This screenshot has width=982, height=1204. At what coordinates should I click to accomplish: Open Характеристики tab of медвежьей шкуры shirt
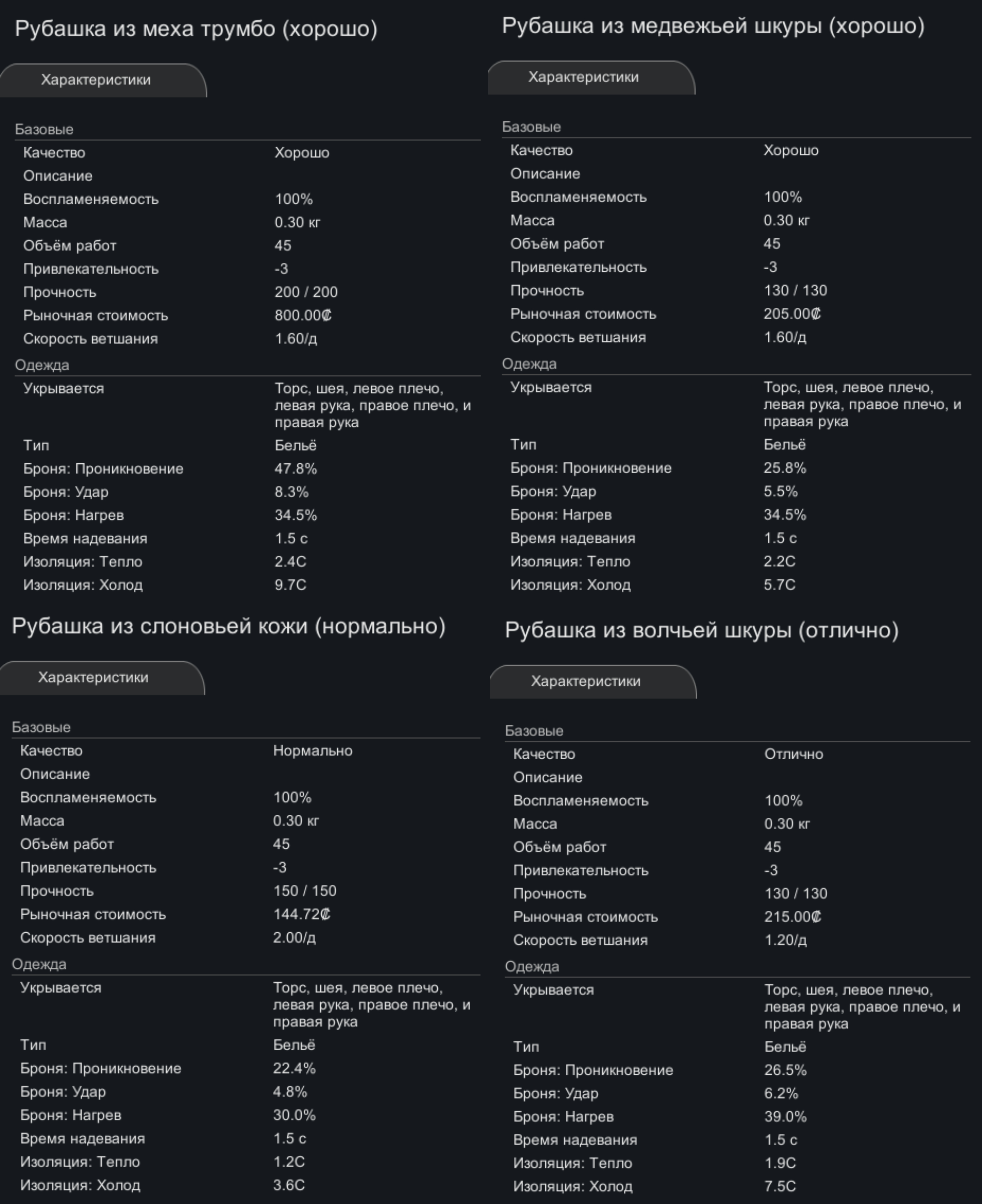[583, 77]
